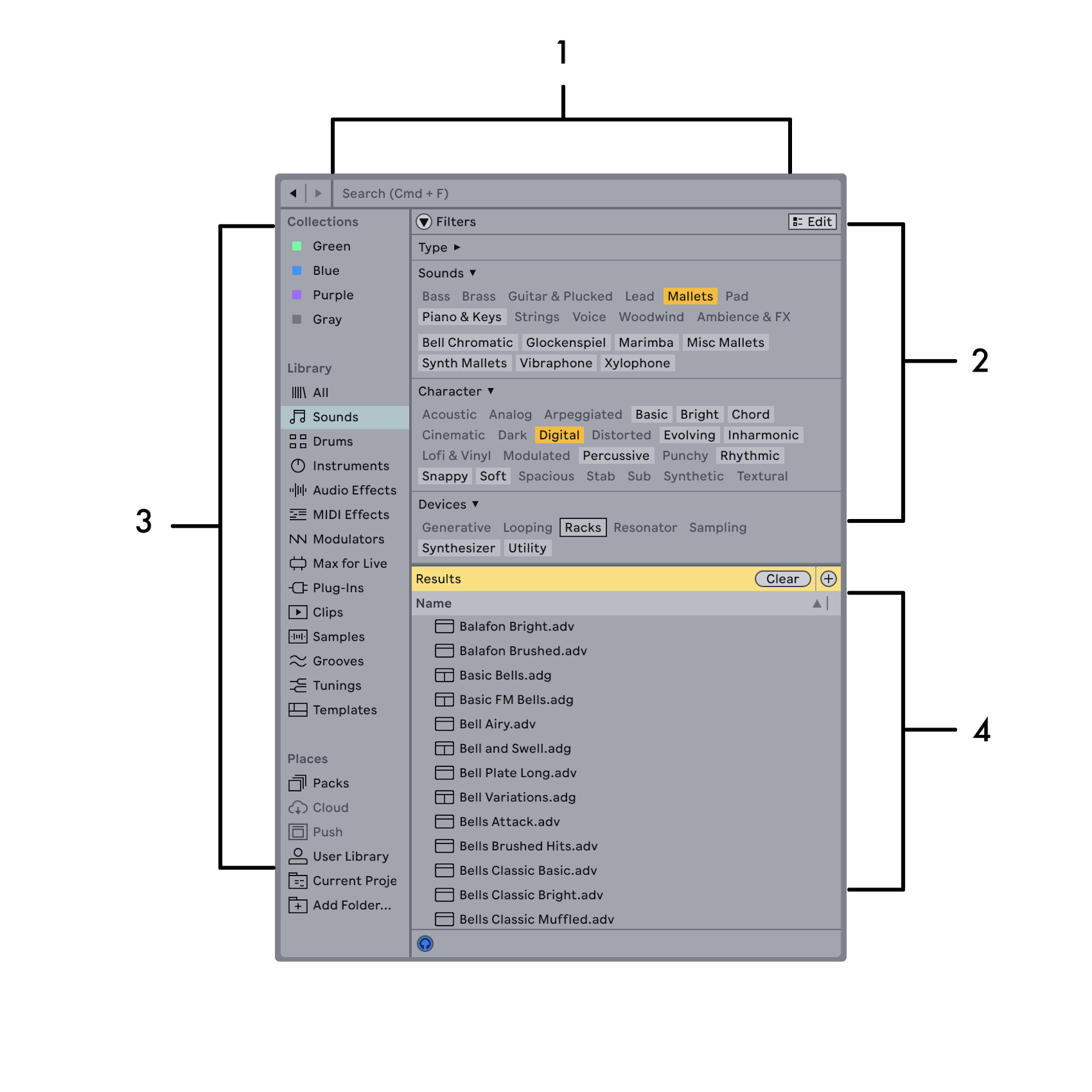Click the Clear button in Results bar
1092x1092 pixels.
(782, 578)
